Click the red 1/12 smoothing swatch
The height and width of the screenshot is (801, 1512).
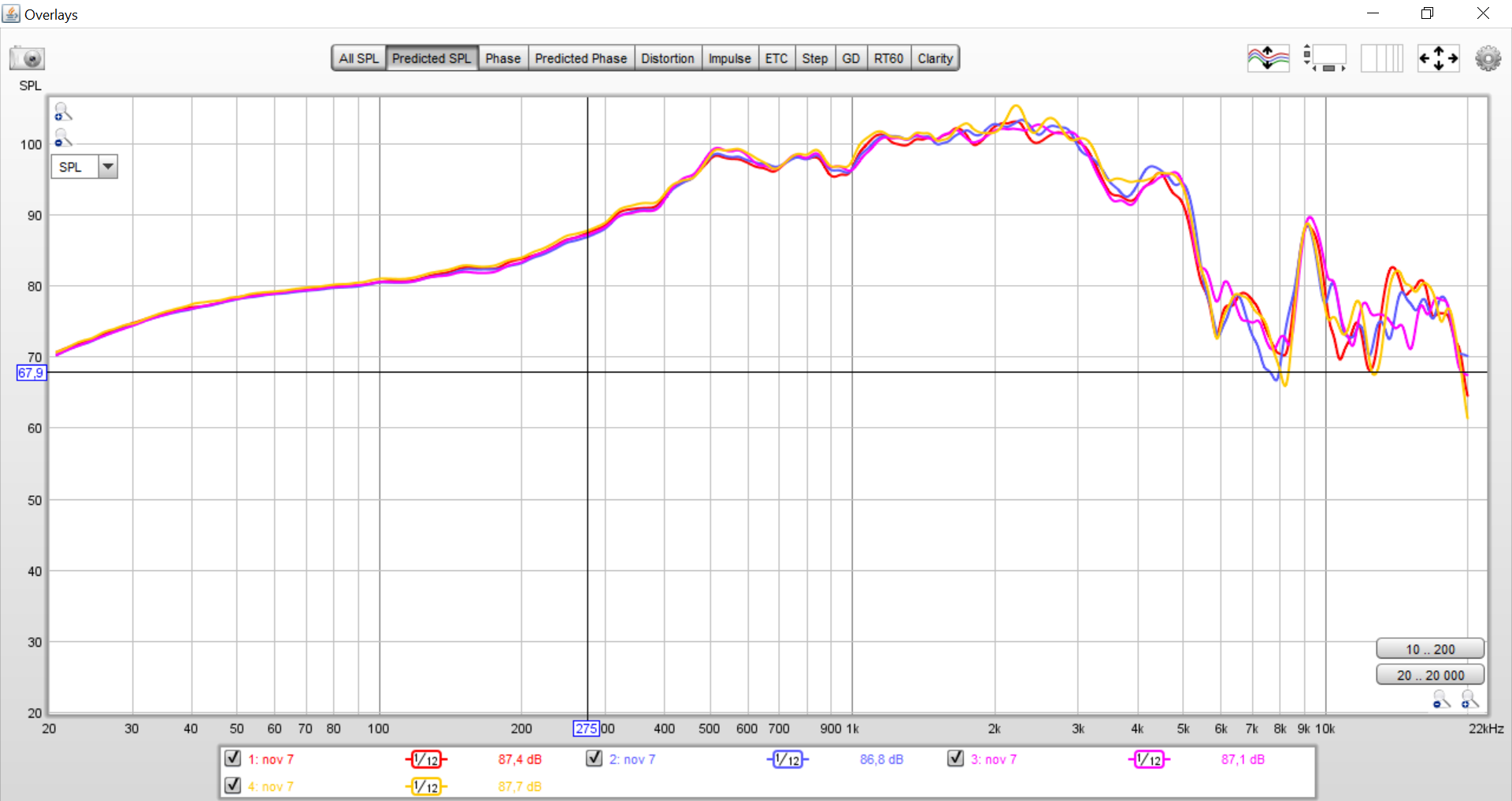426,759
